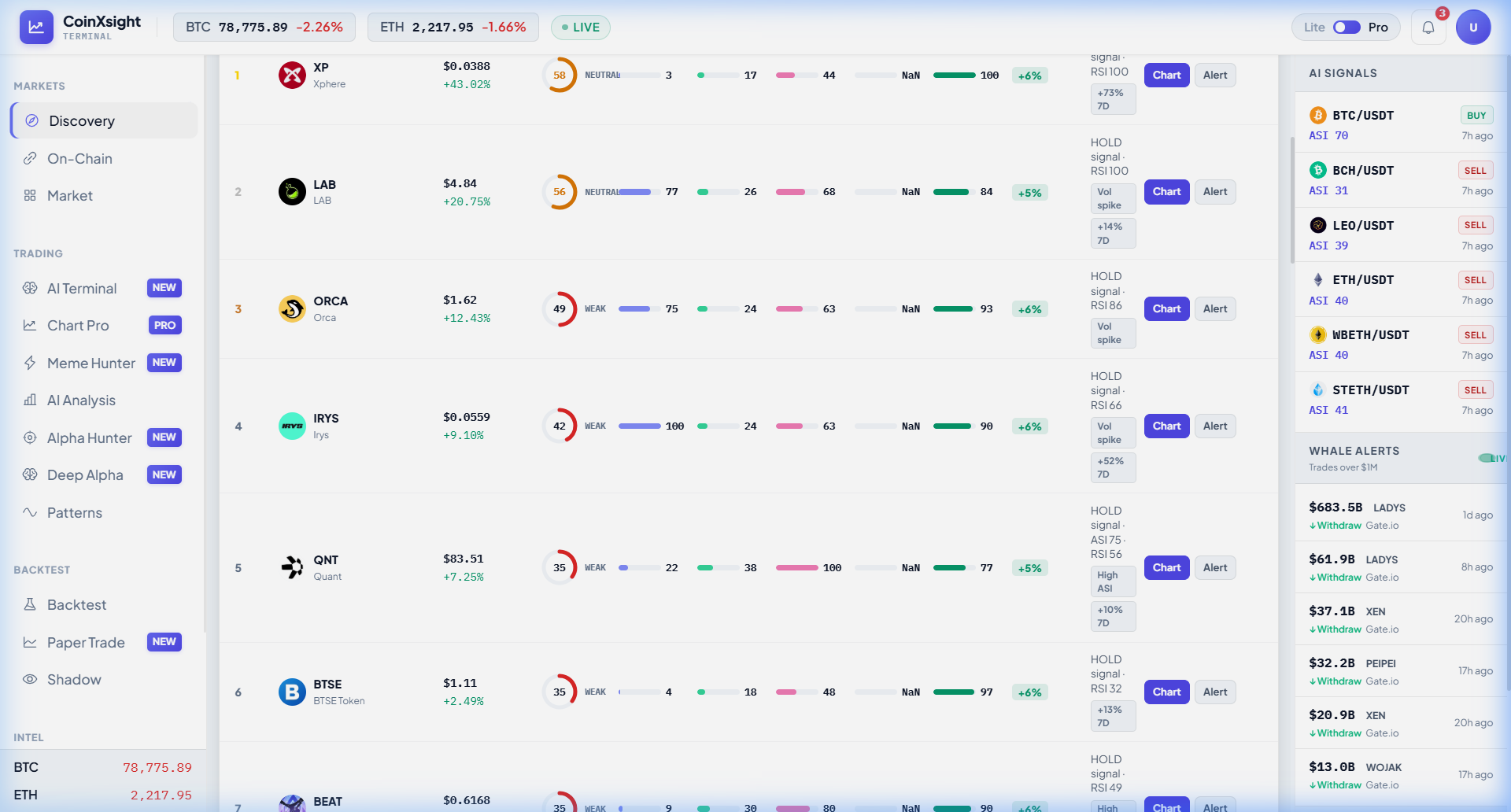The height and width of the screenshot is (812, 1511).
Task: Click the Patterns wave icon
Action: tap(30, 512)
